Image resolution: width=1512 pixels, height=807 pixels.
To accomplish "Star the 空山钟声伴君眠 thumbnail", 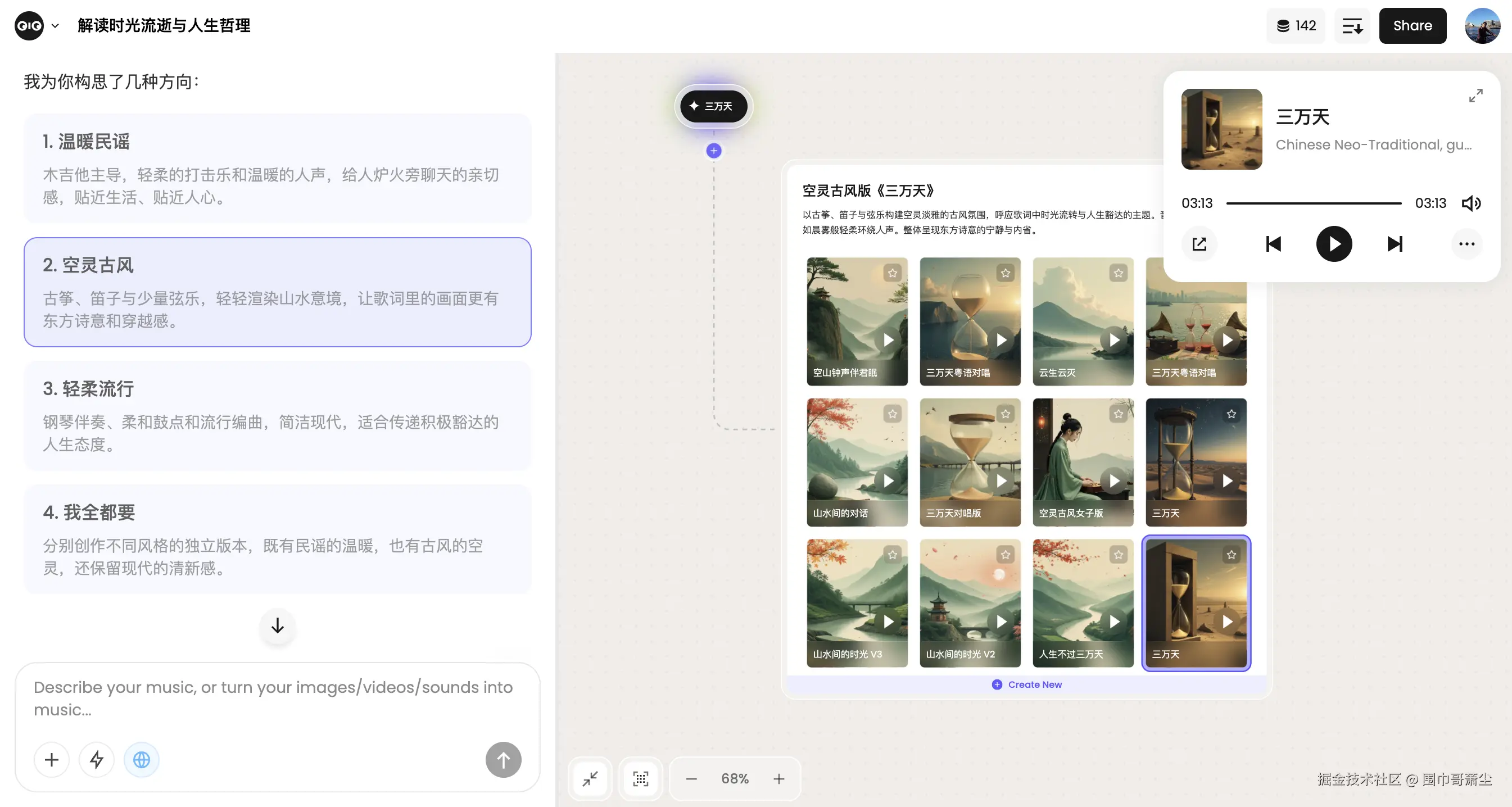I will (x=893, y=273).
